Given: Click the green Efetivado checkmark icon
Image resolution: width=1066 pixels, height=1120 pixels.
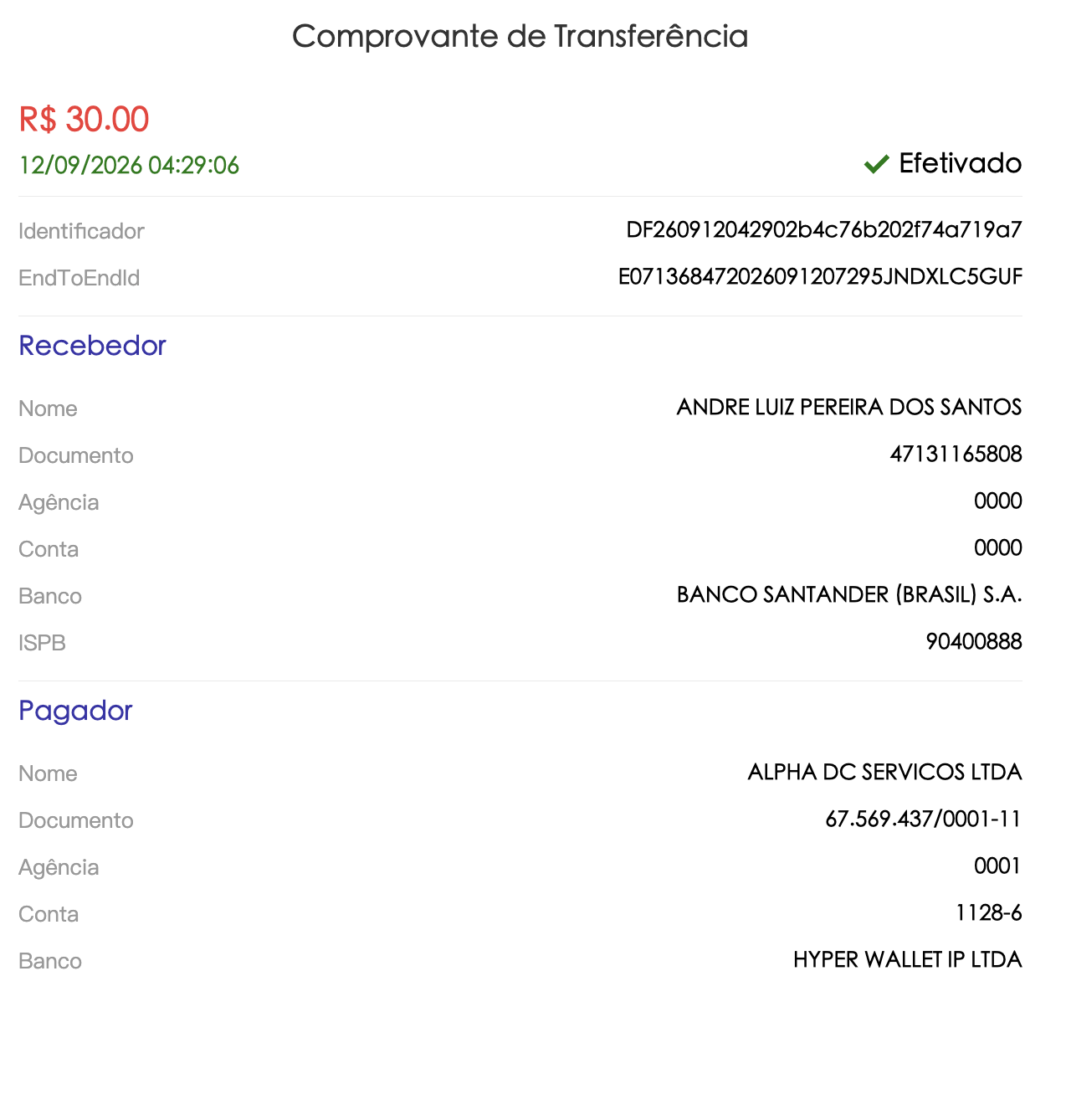Looking at the screenshot, I should pyautogui.click(x=876, y=164).
